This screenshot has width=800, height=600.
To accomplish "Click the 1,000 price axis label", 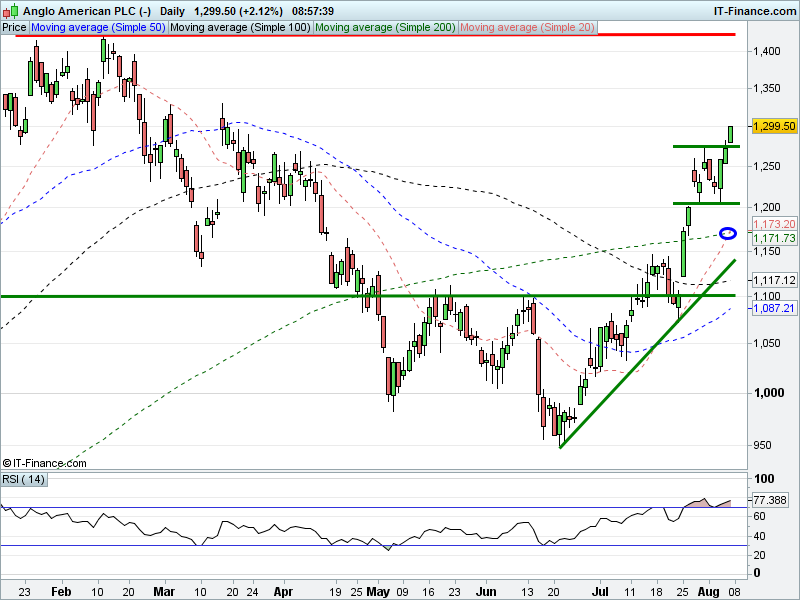I will (x=769, y=393).
